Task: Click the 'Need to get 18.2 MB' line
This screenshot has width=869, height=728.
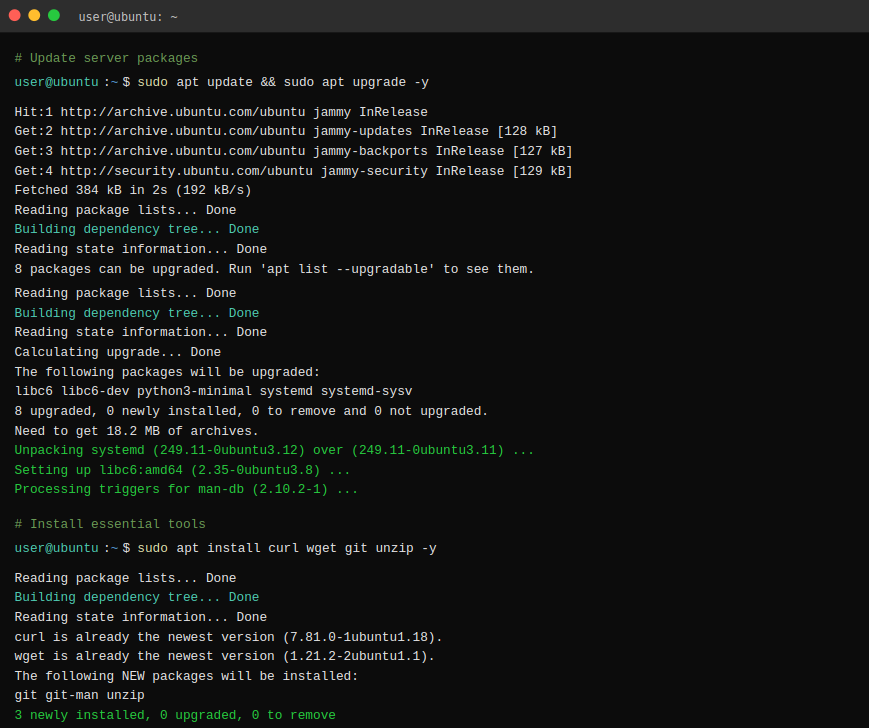Action: (x=136, y=431)
